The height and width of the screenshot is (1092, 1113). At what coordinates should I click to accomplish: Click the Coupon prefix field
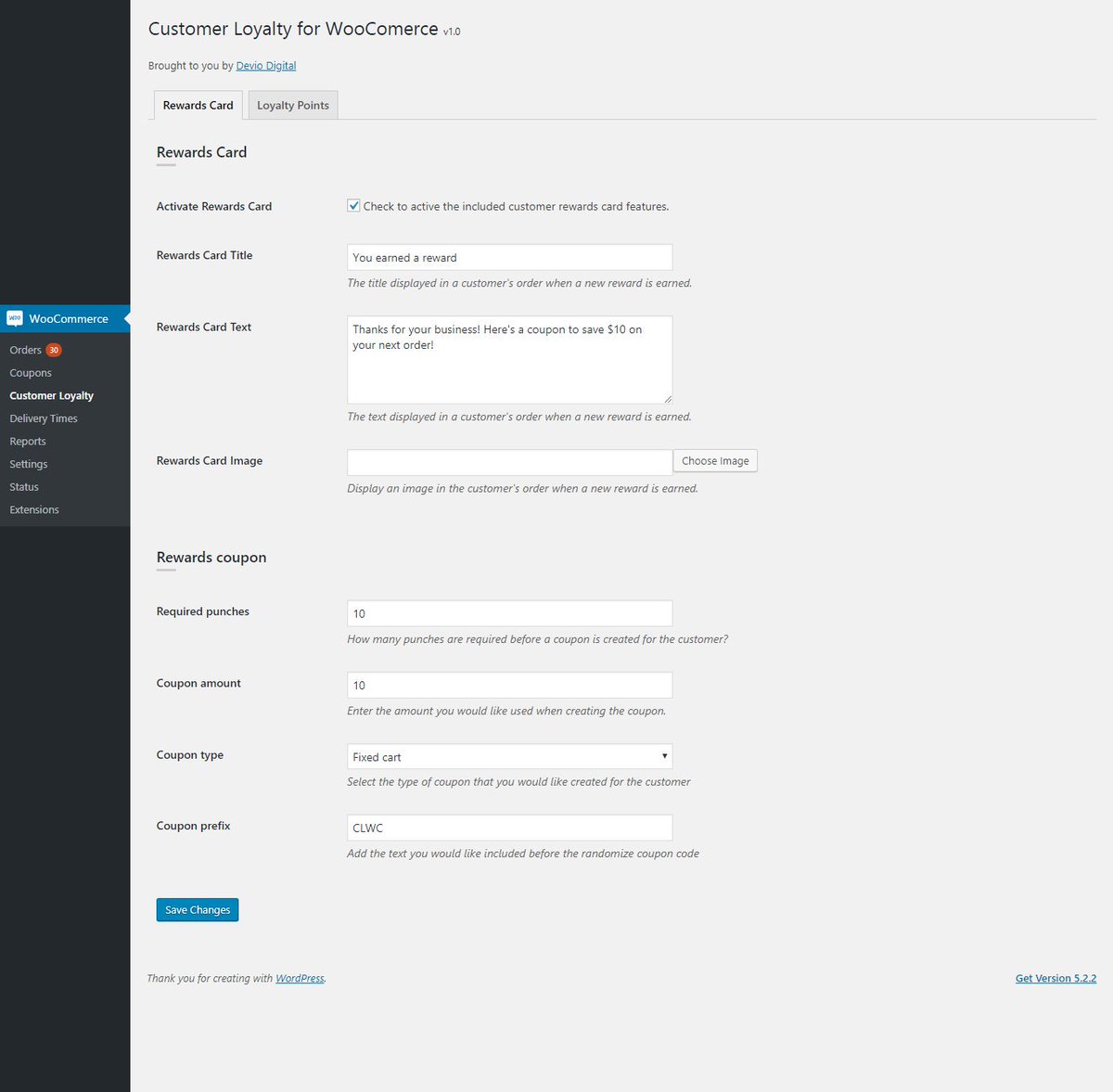(x=509, y=828)
